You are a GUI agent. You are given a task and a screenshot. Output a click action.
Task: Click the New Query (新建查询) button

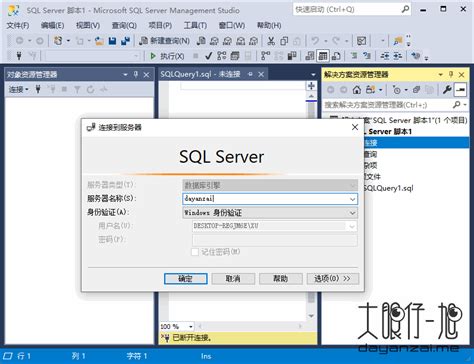pyautogui.click(x=165, y=41)
